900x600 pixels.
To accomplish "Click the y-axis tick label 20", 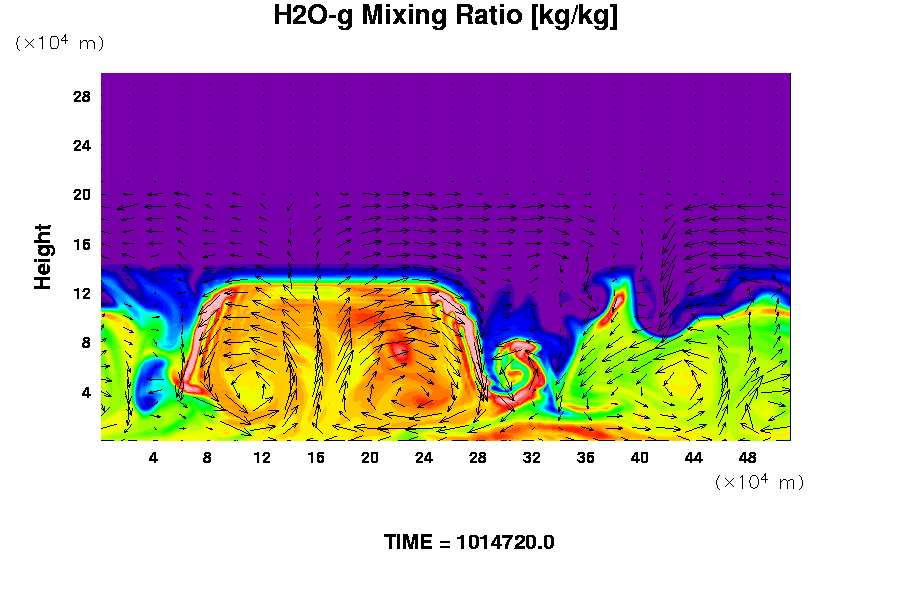I will 82,195.
